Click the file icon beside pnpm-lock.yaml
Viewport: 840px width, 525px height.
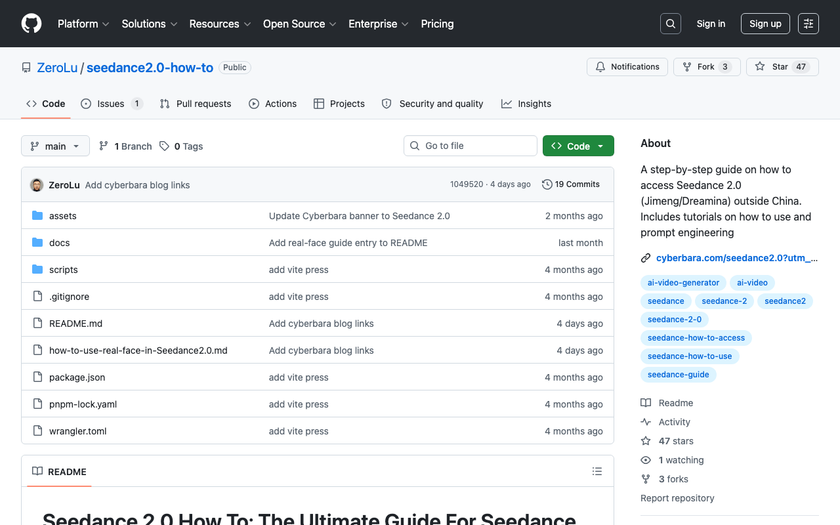(37, 403)
